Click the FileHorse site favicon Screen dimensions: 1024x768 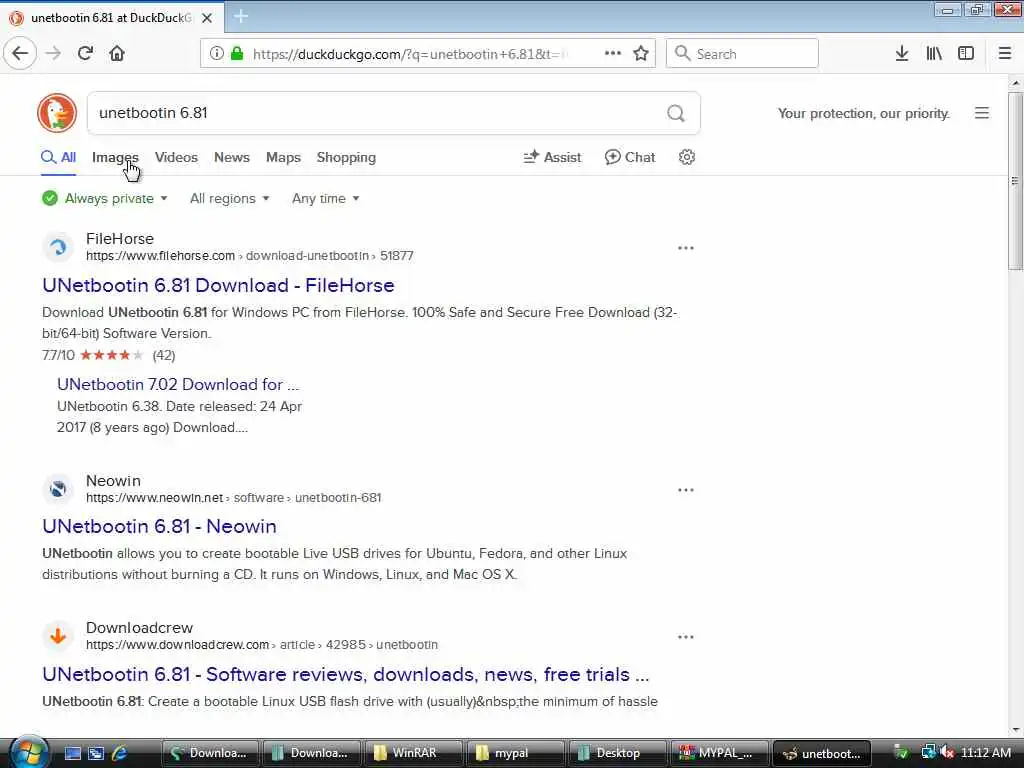point(58,248)
